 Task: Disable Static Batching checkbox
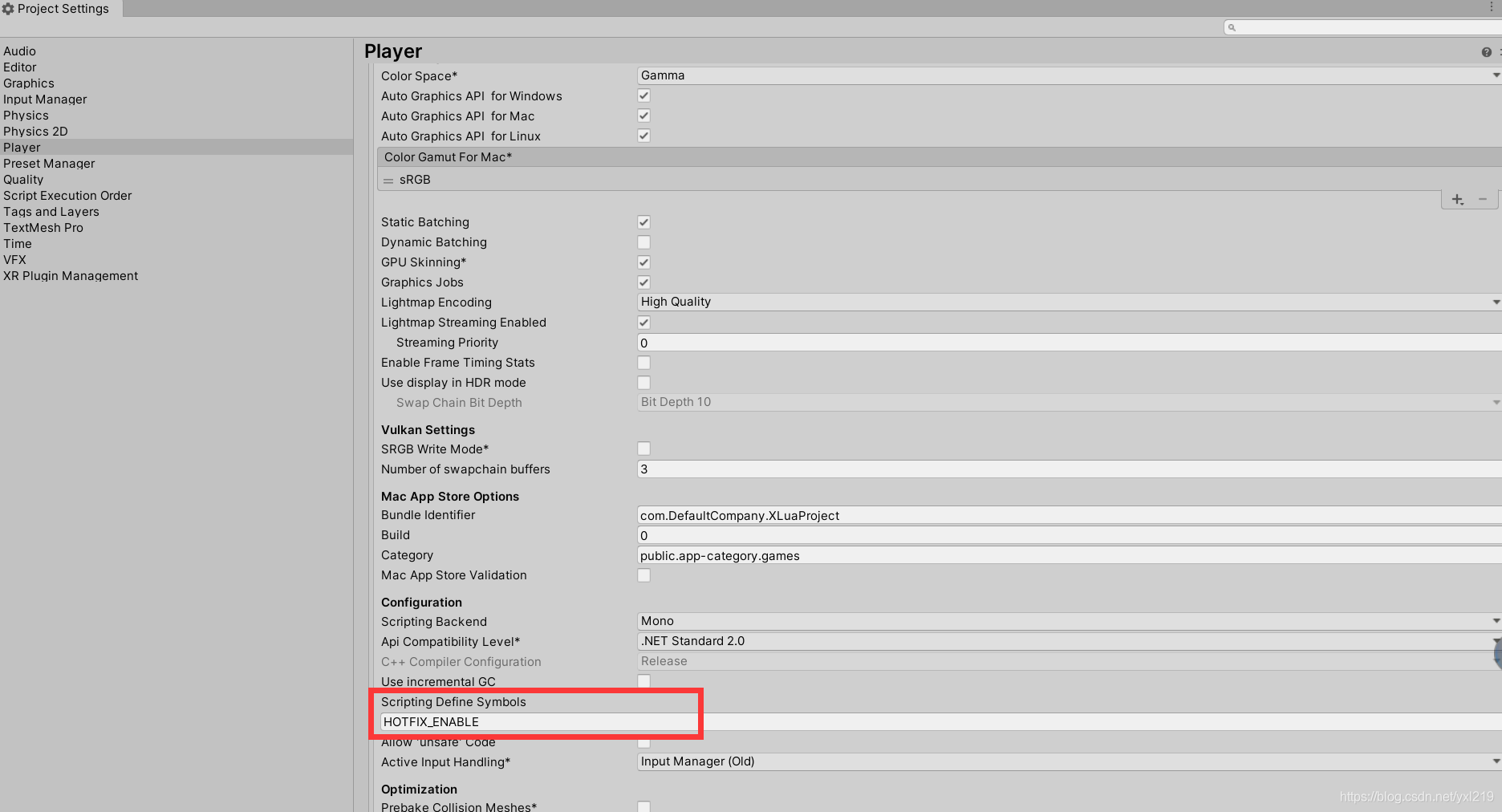pos(643,222)
